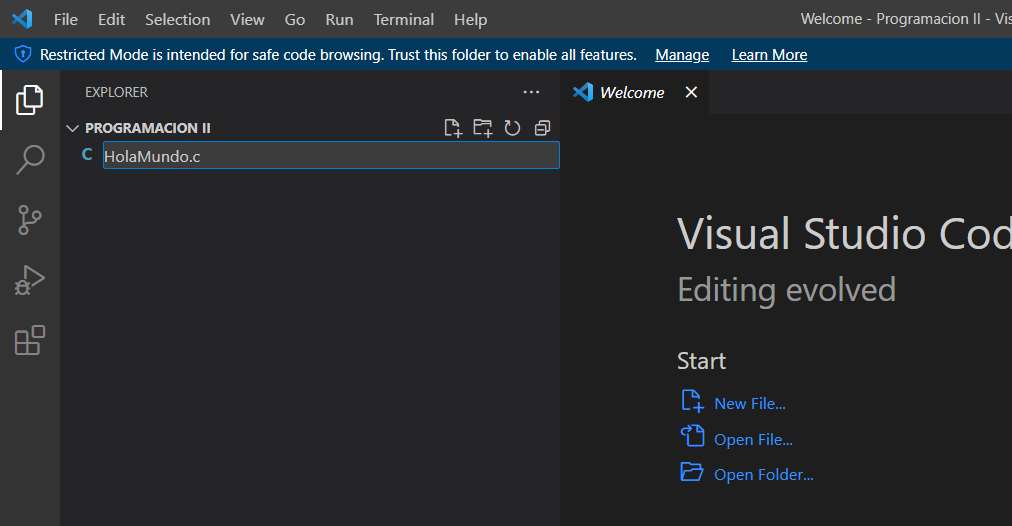Open the Search view in activity bar
This screenshot has width=1012, height=526.
click(30, 159)
